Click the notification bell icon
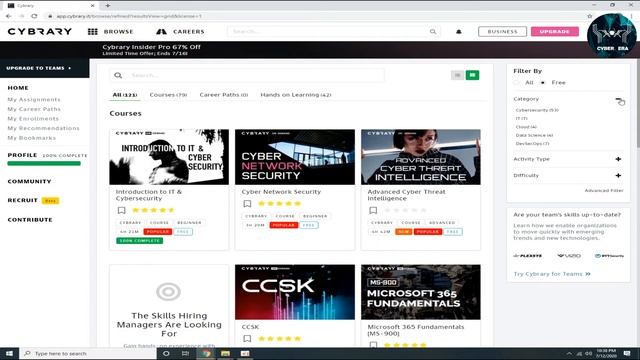Screen dimensions: 640x360 point(459,31)
